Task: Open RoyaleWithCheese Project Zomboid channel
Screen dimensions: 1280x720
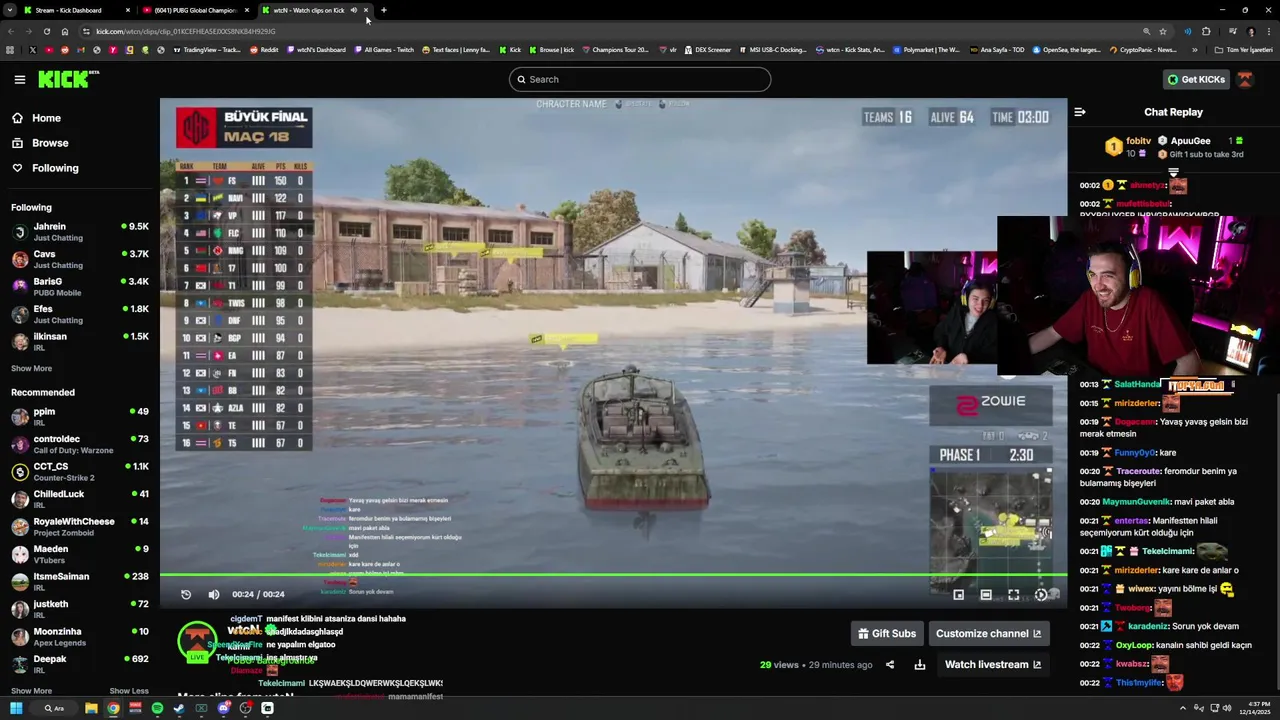Action: (80, 526)
